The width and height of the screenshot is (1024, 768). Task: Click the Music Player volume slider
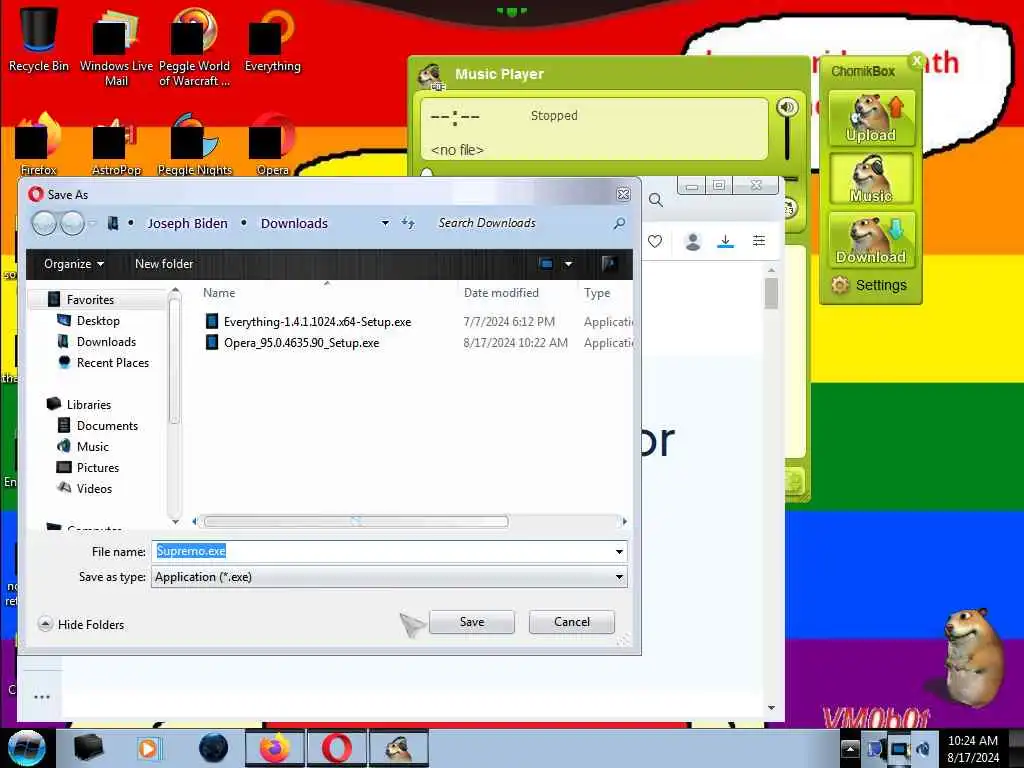point(787,138)
